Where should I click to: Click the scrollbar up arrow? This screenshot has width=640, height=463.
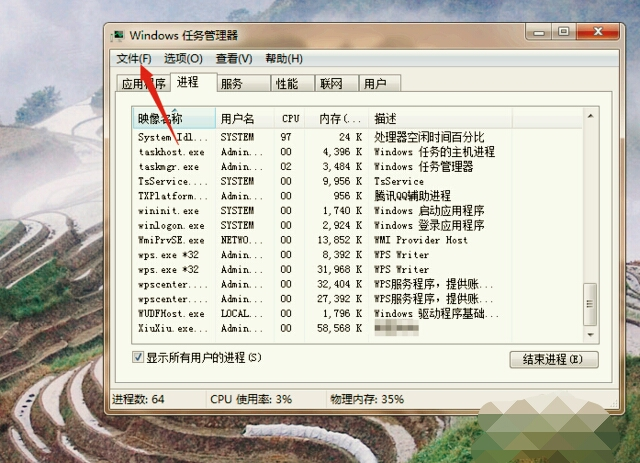[590, 116]
